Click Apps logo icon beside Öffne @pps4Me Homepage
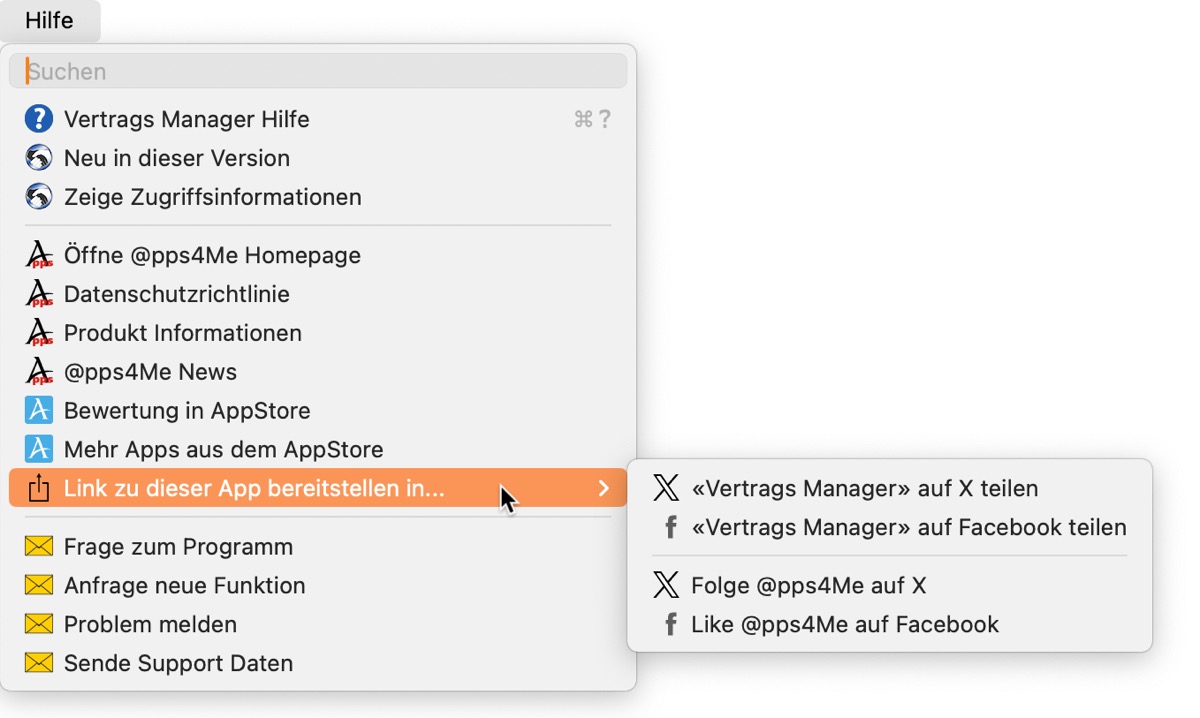1200x718 pixels. point(38,255)
